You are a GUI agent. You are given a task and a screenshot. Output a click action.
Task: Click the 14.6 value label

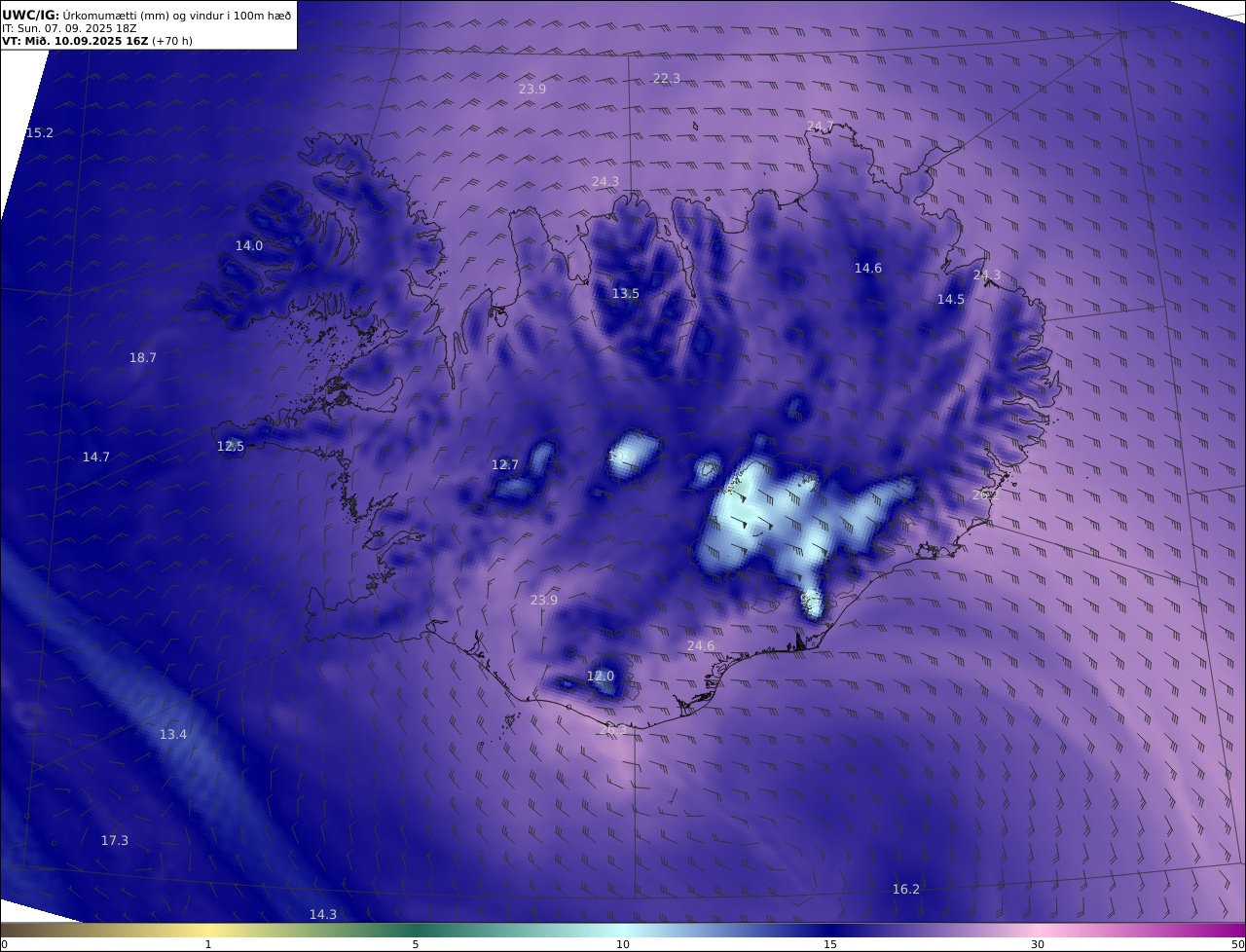(868, 268)
